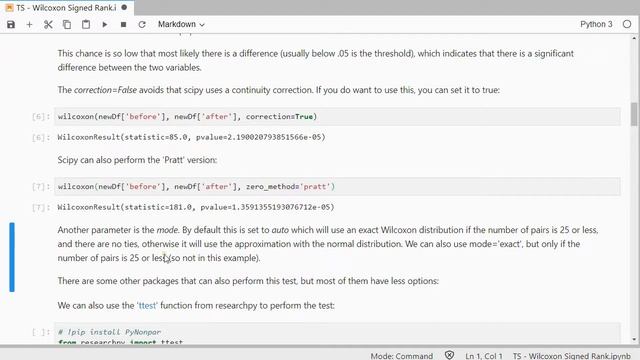Screen dimensions: 640x360
Task: Copy the selected cells icon
Action: 67,24
